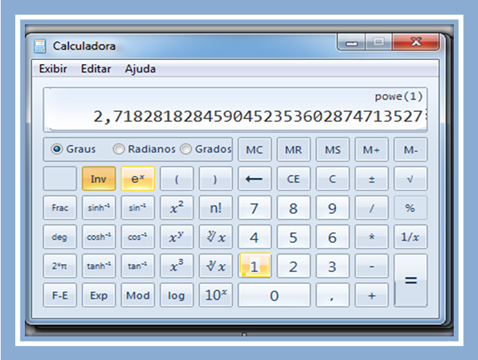Viewport: 478px width, 360px height.
Task: Click the digit 2 key
Action: tap(294, 266)
